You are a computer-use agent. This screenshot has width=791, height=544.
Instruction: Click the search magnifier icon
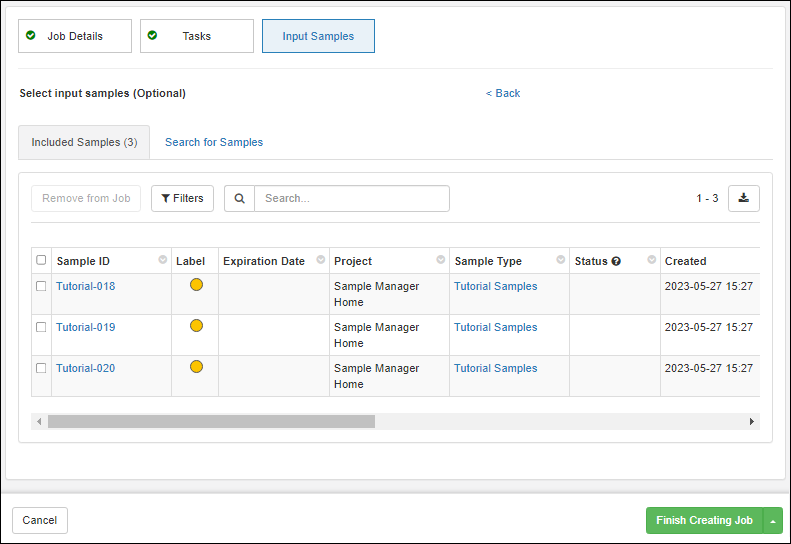[x=239, y=199]
